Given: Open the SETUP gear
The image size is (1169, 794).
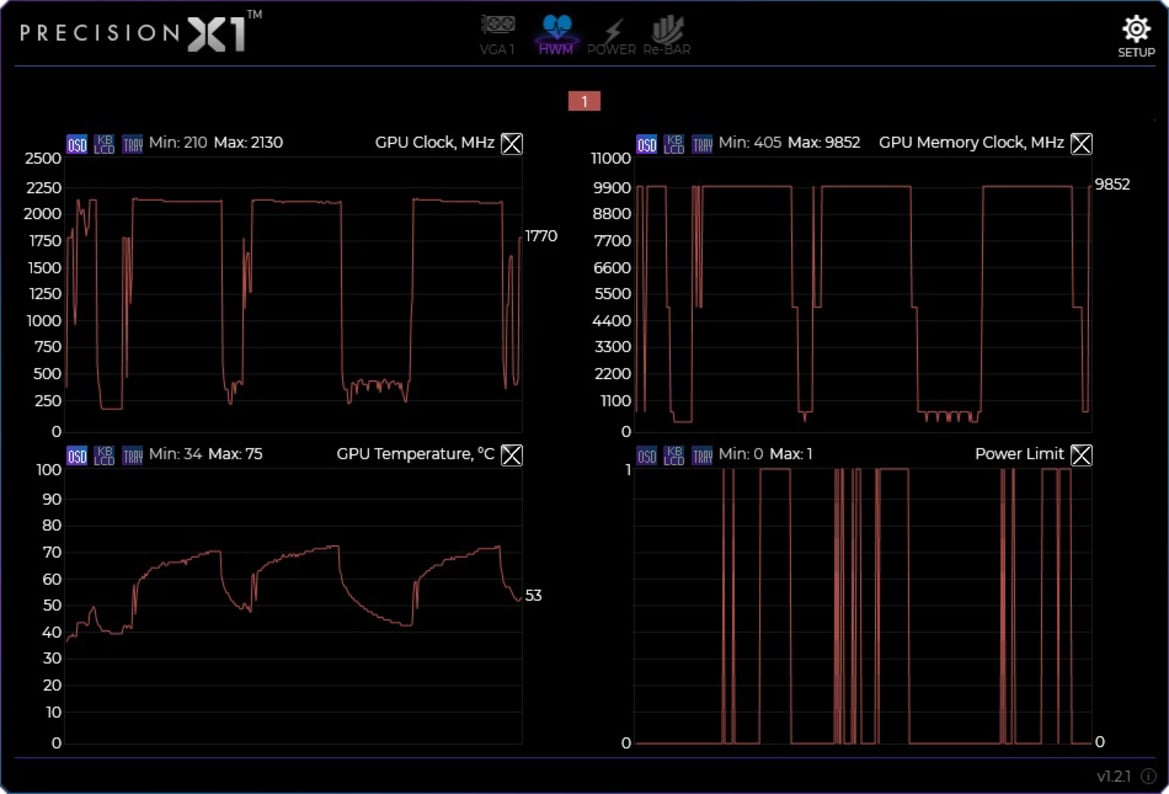Looking at the screenshot, I should (x=1135, y=37).
